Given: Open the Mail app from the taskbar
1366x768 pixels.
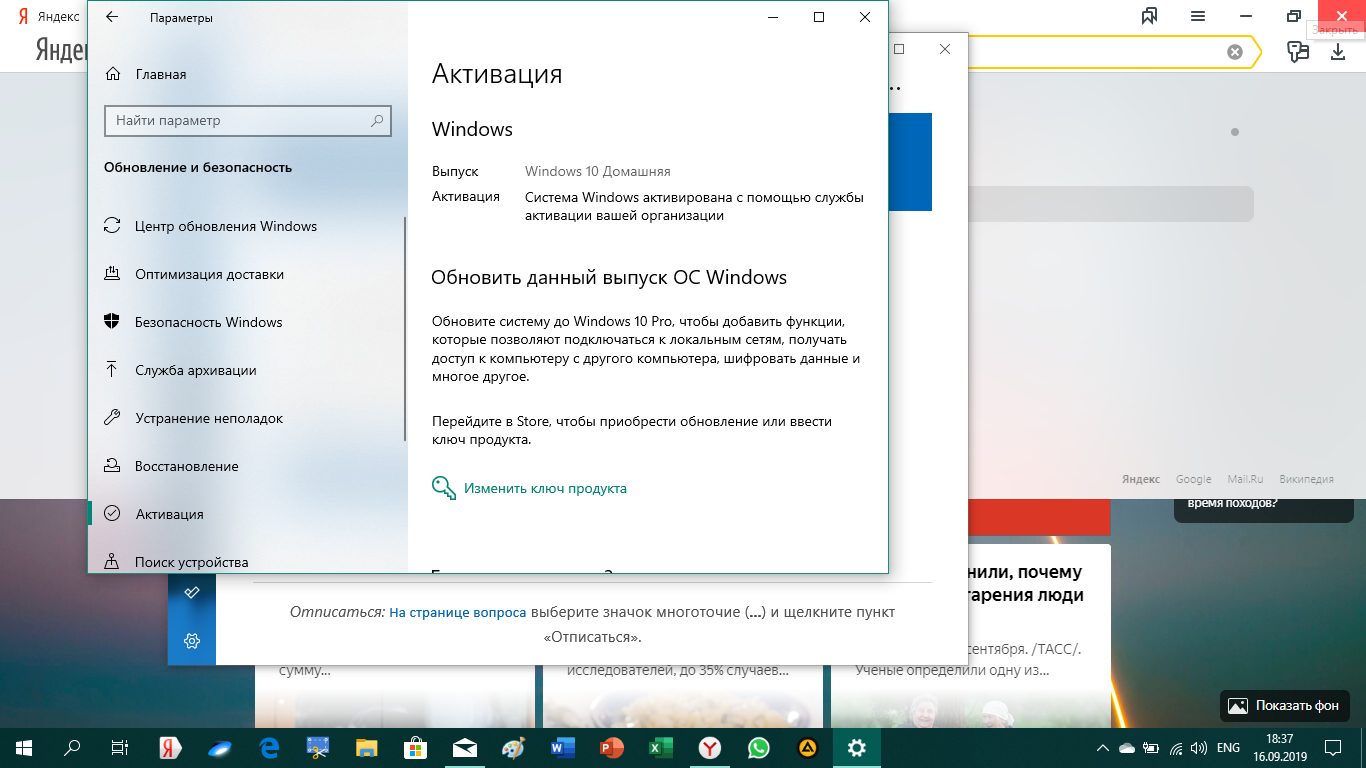Looking at the screenshot, I should (465, 747).
